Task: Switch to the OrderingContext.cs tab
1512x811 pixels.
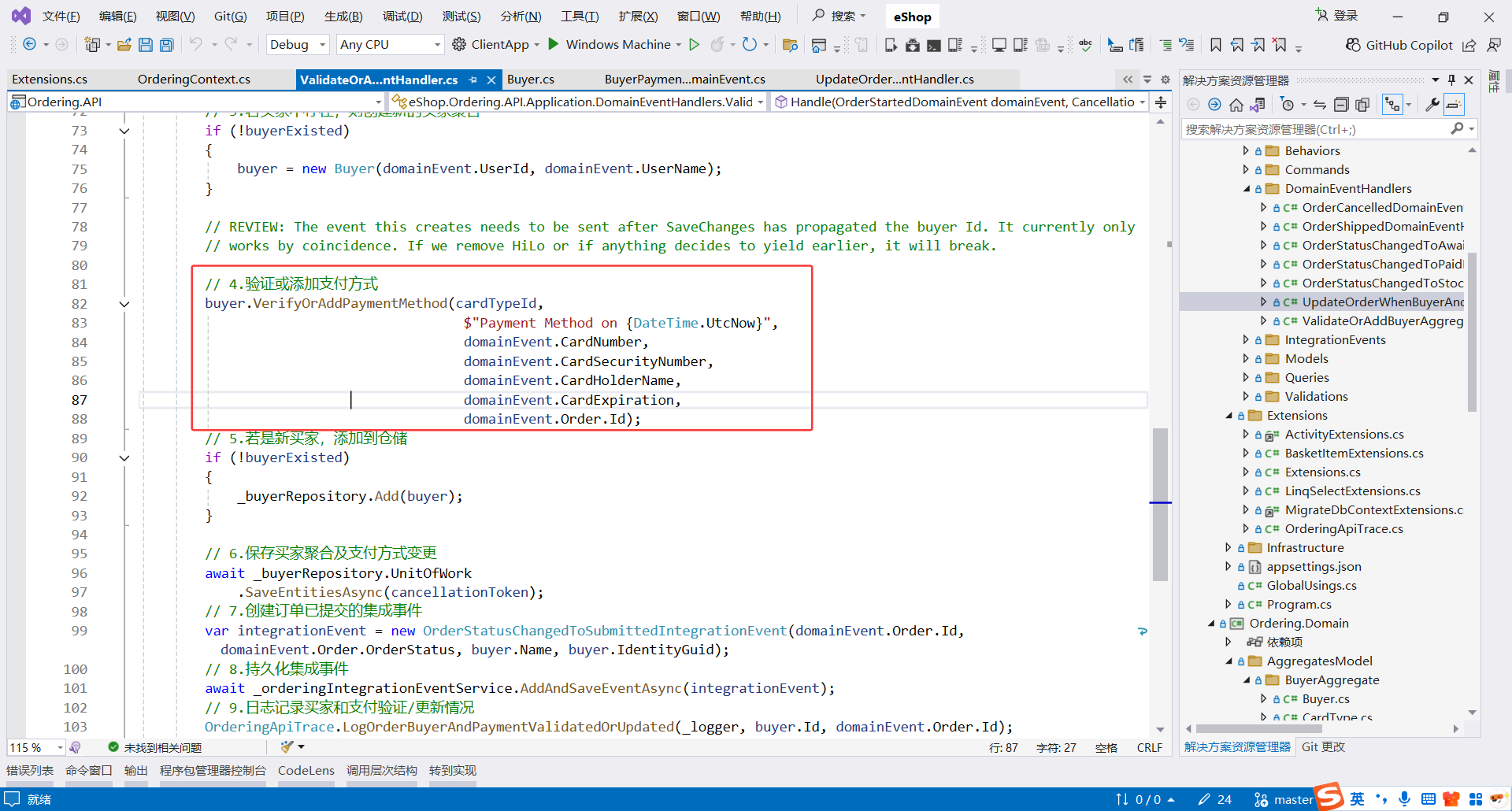Action: coord(194,80)
